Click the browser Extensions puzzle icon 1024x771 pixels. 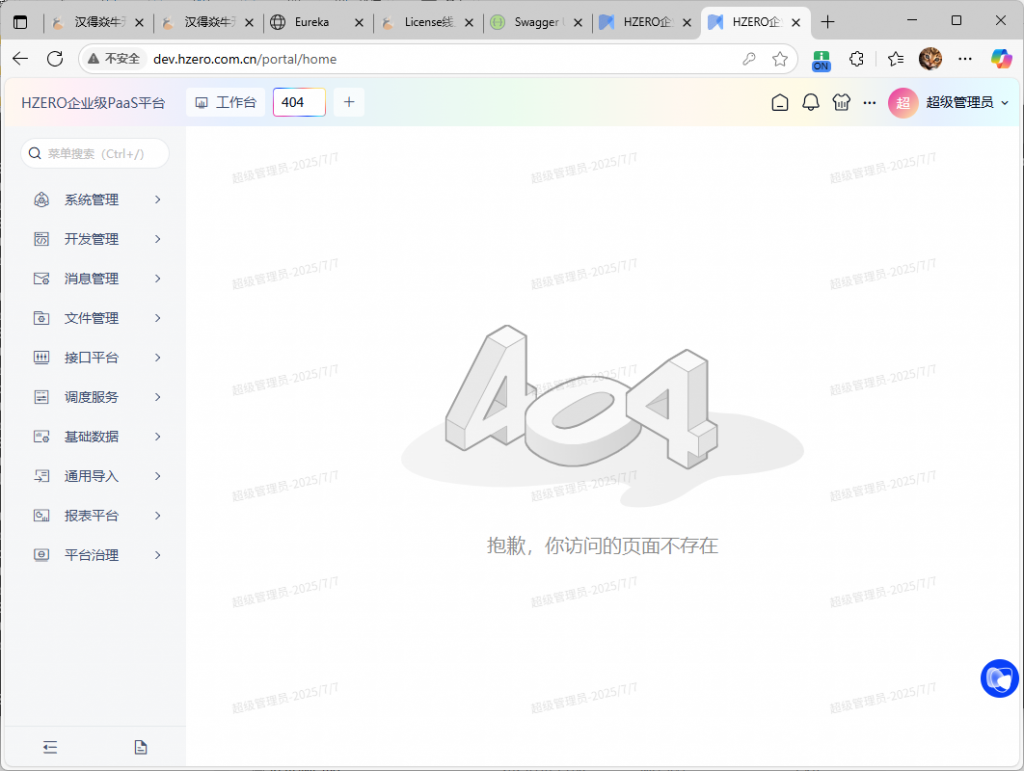(857, 59)
